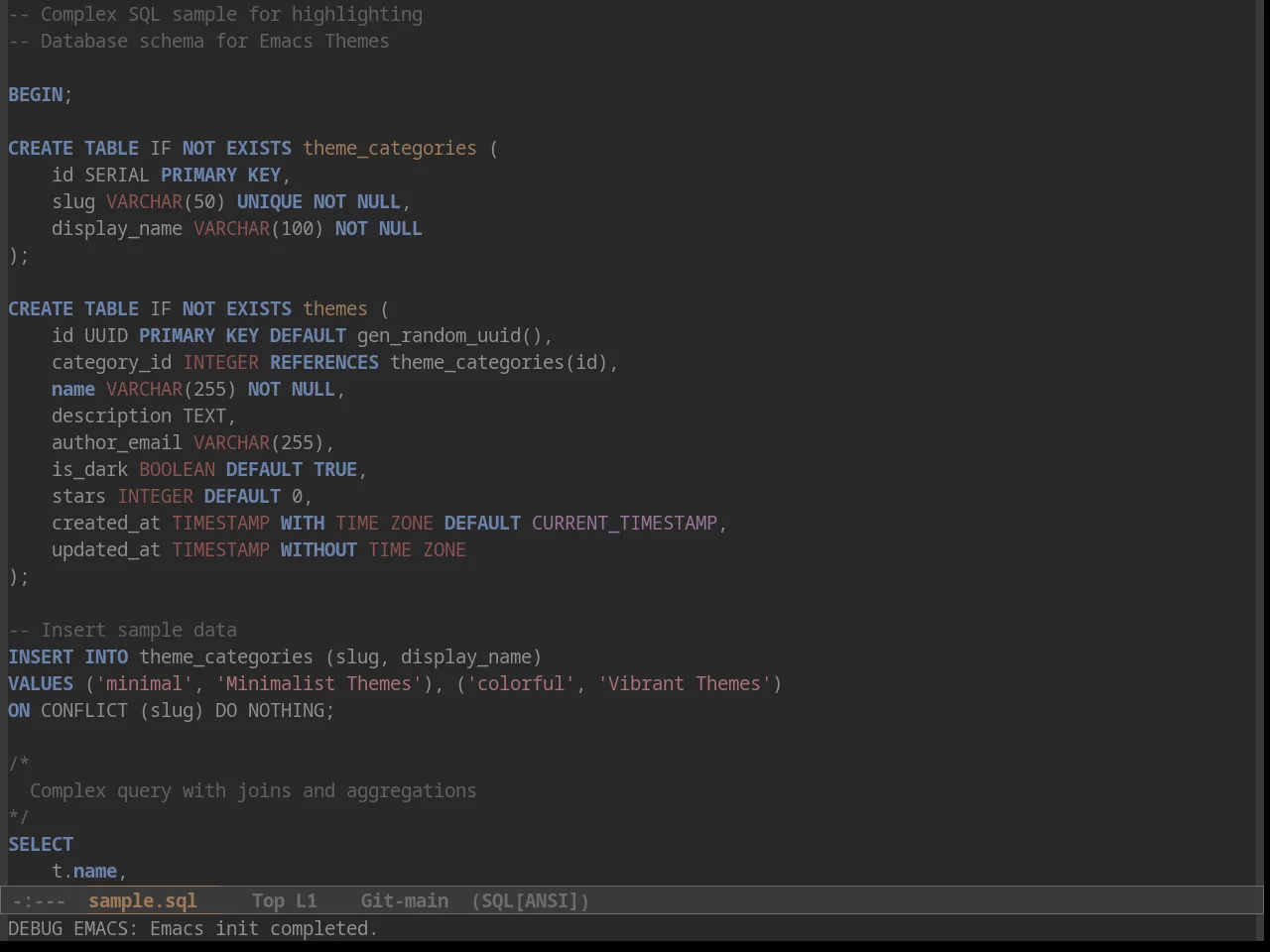The image size is (1270, 952).
Task: Click the 'created_at' column name
Action: 106,523
